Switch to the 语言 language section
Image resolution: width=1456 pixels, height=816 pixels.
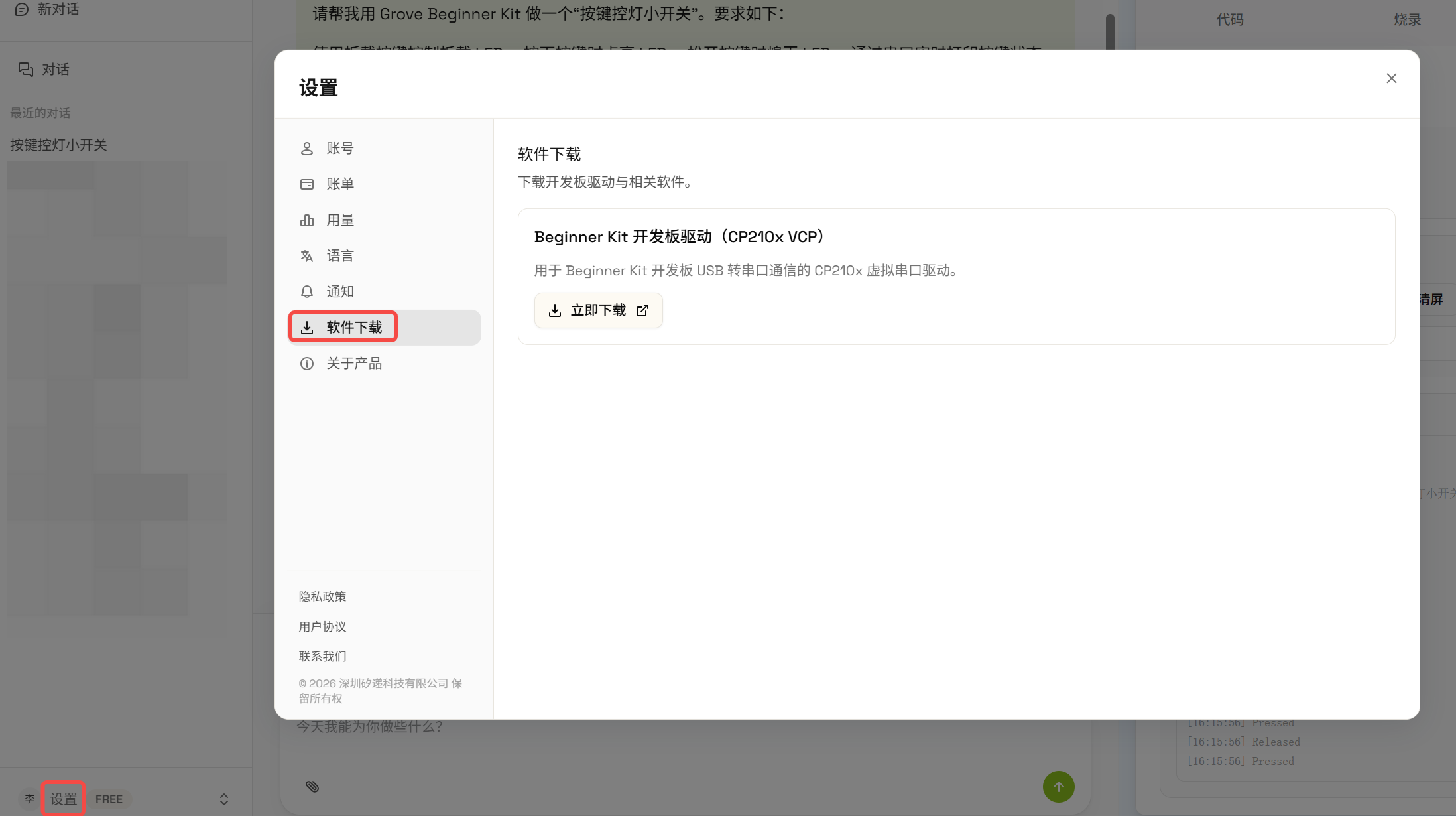coord(385,256)
